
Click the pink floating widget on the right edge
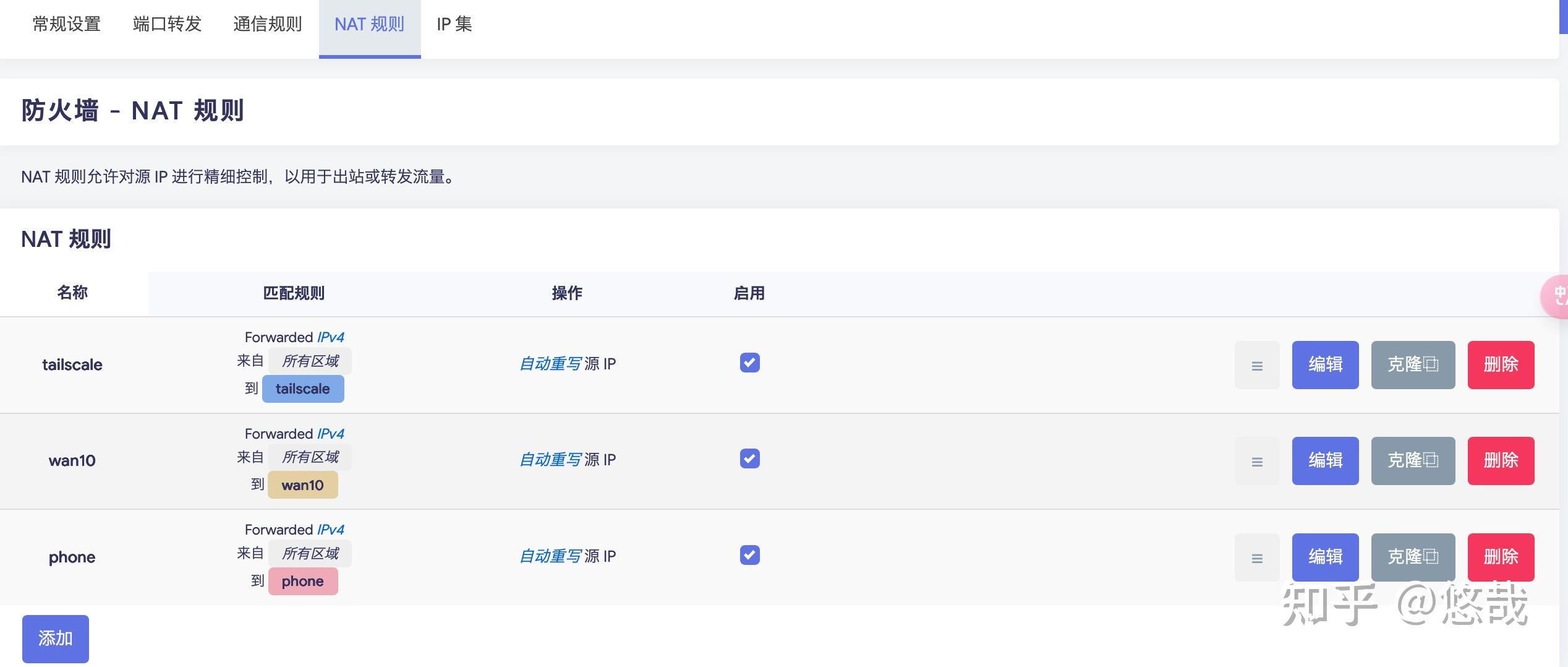1559,296
